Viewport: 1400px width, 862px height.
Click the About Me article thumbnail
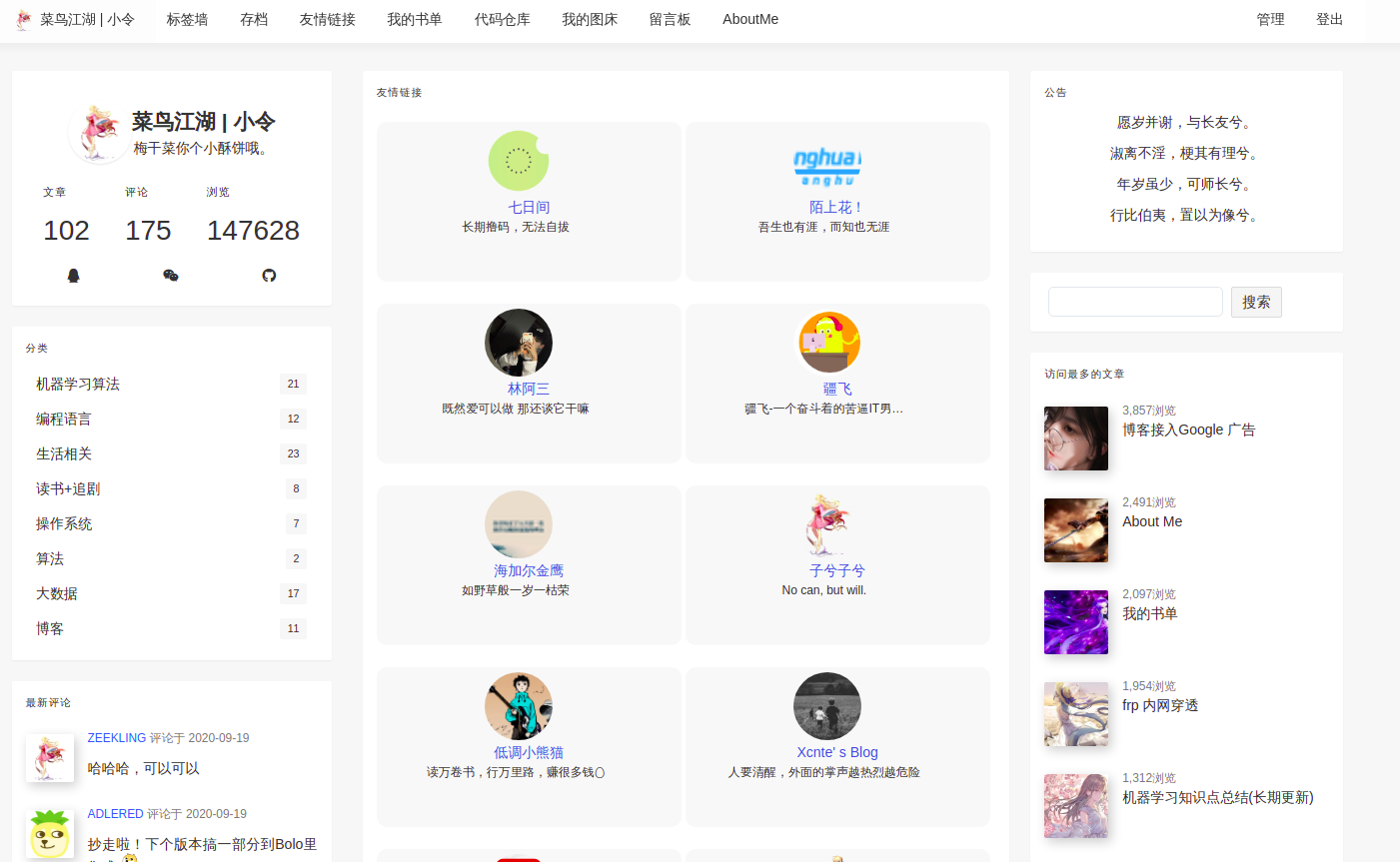[x=1076, y=530]
